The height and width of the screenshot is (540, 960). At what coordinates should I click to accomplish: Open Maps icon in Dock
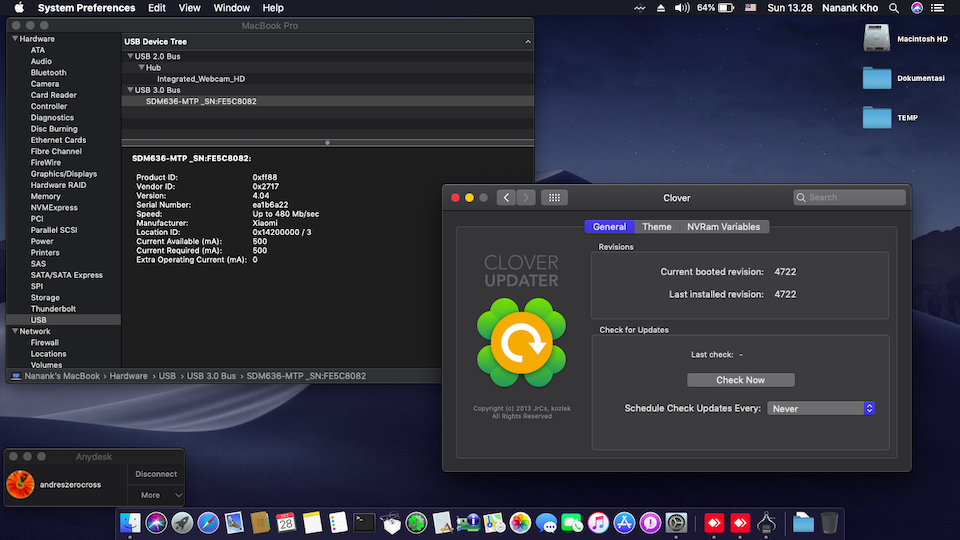(494, 523)
